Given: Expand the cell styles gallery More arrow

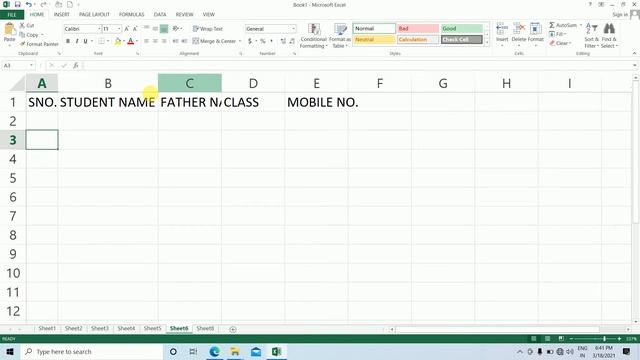Looking at the screenshot, I should [487, 42].
